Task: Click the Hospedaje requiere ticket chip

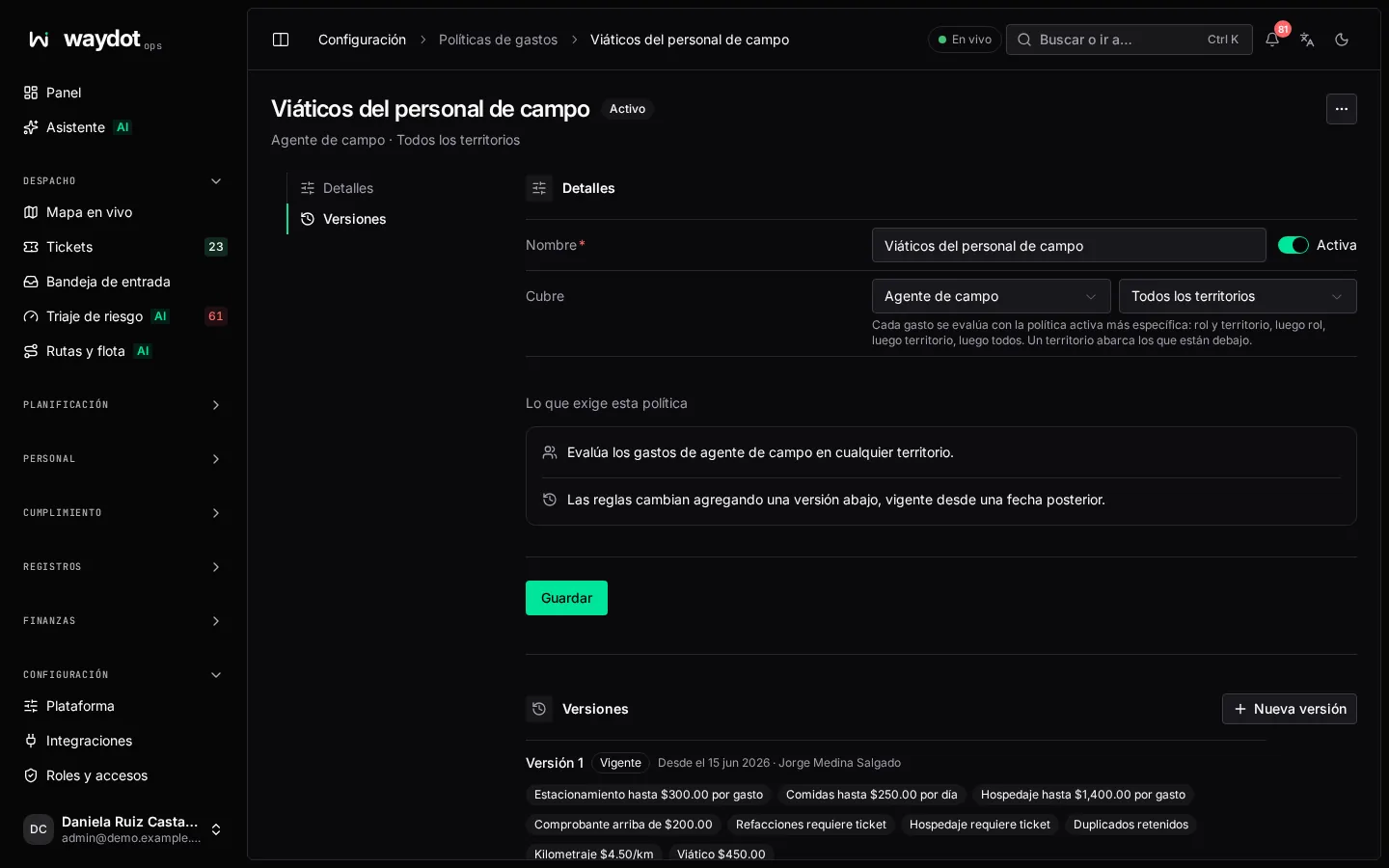Action: click(980, 825)
